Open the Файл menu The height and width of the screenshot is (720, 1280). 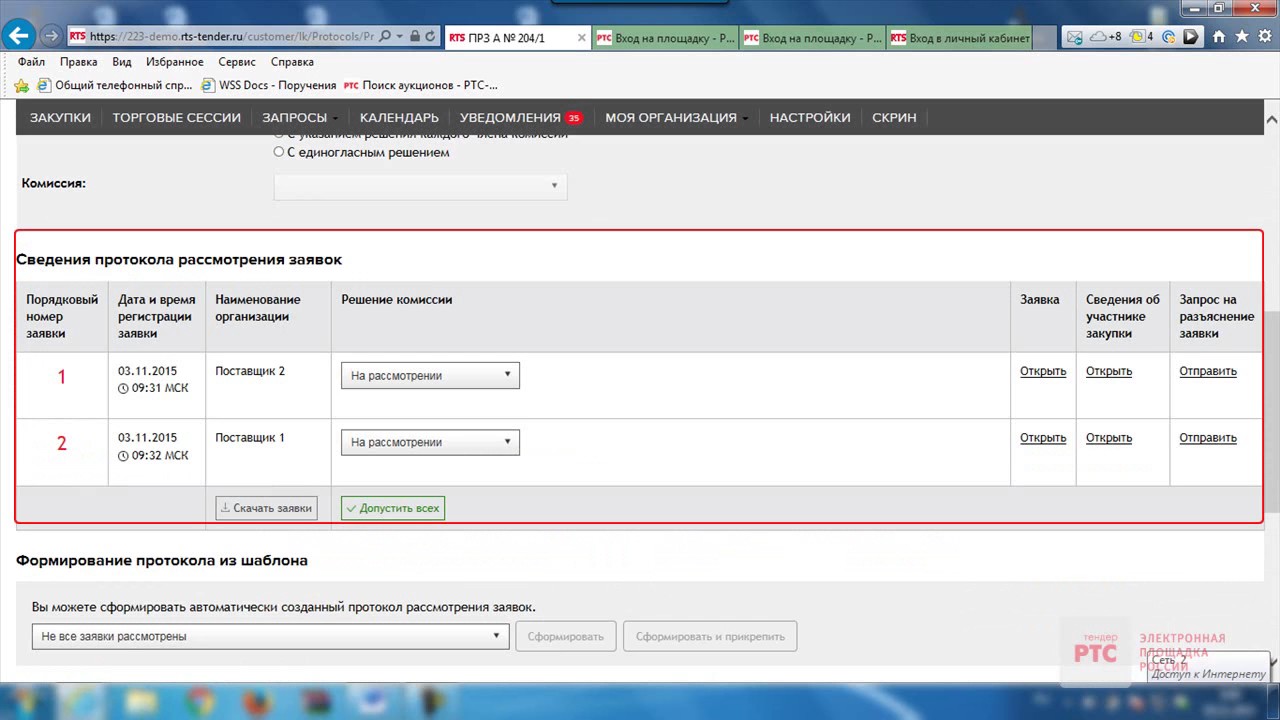coord(31,62)
